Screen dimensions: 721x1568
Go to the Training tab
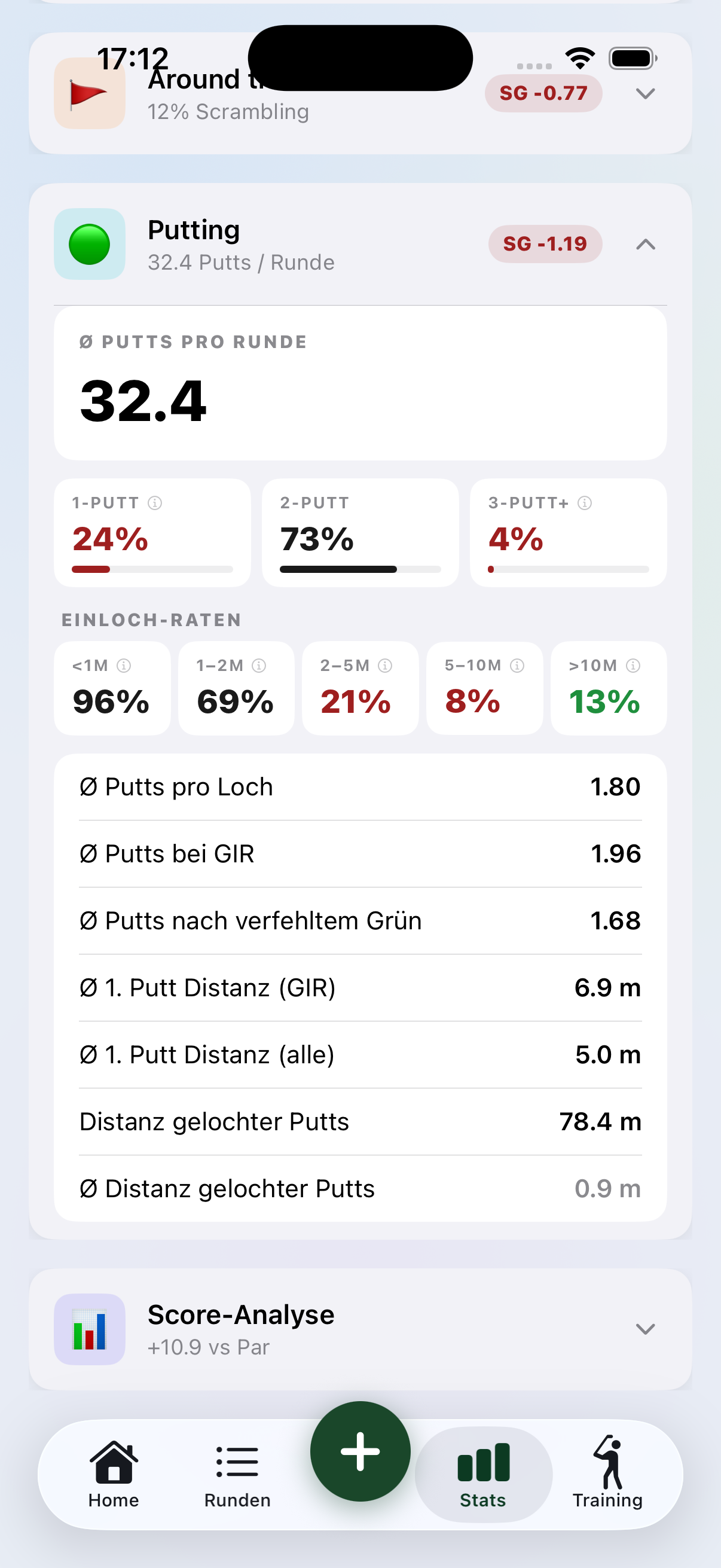click(607, 1474)
